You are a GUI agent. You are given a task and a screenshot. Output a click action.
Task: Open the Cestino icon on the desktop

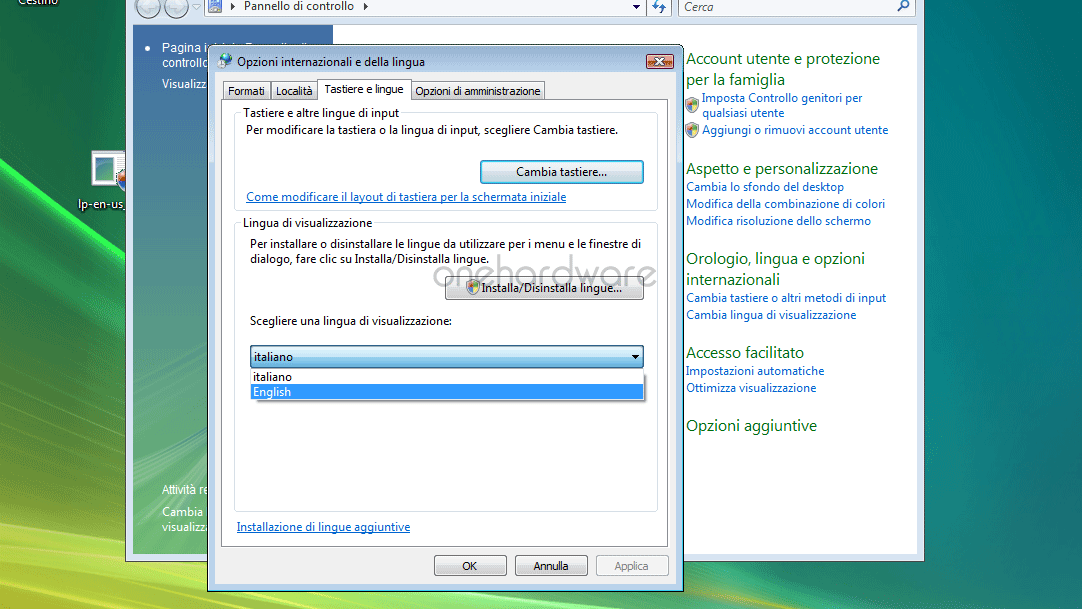[38, 3]
